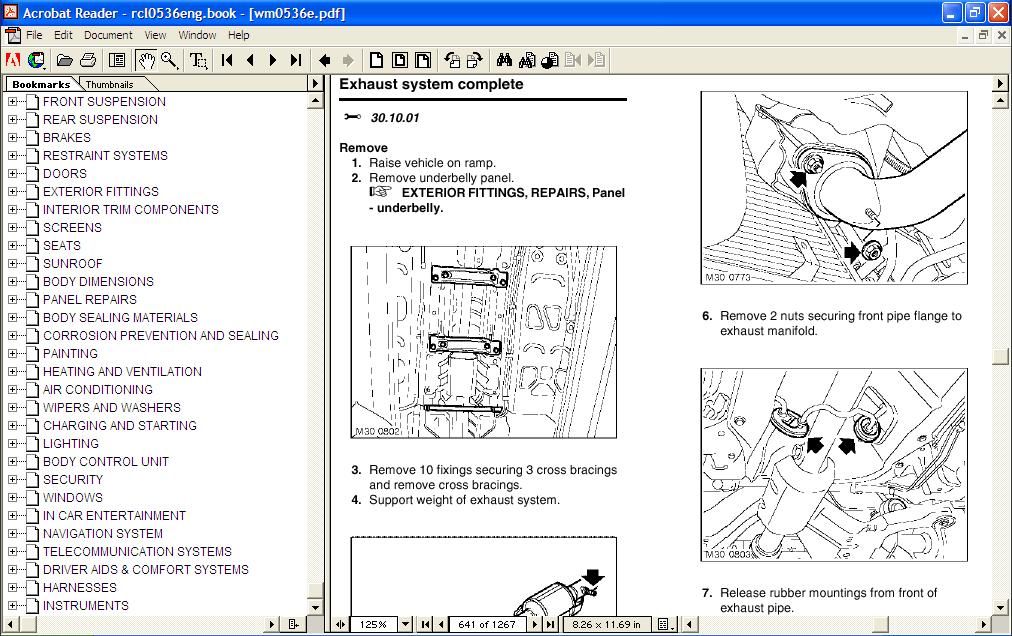The width and height of the screenshot is (1012, 636).
Task: Expand the LIGHTING bookmark
Action: (12, 444)
